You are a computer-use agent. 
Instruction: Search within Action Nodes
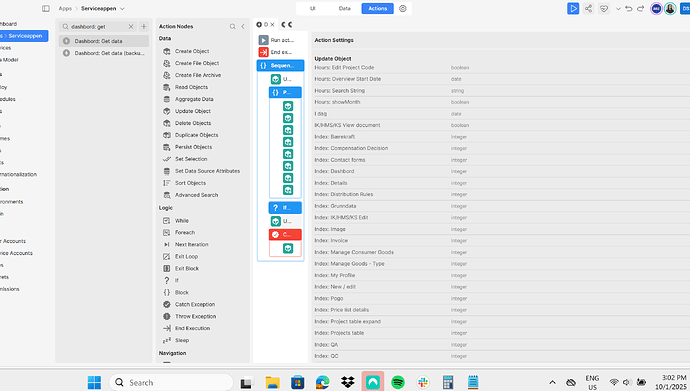232,26
